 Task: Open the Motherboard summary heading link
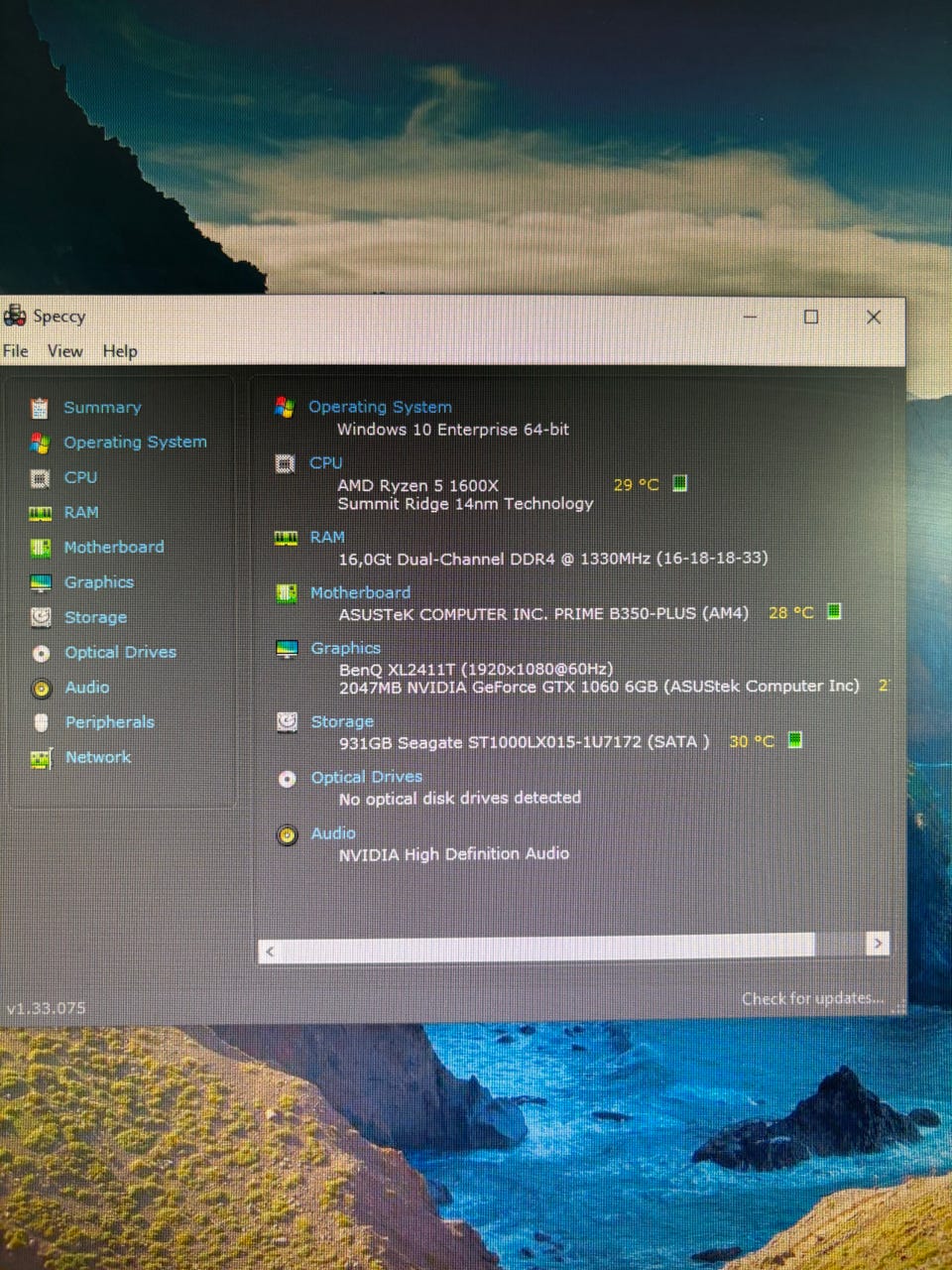point(360,593)
